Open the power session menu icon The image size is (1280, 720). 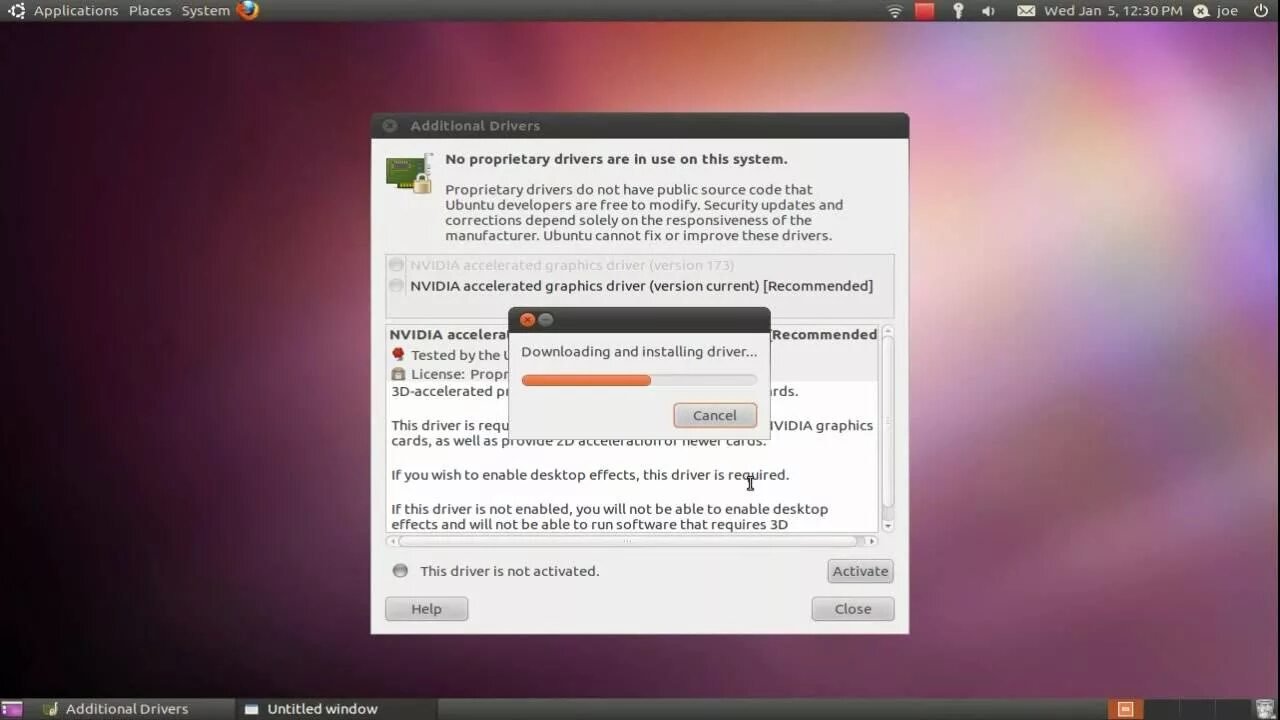coord(1260,11)
